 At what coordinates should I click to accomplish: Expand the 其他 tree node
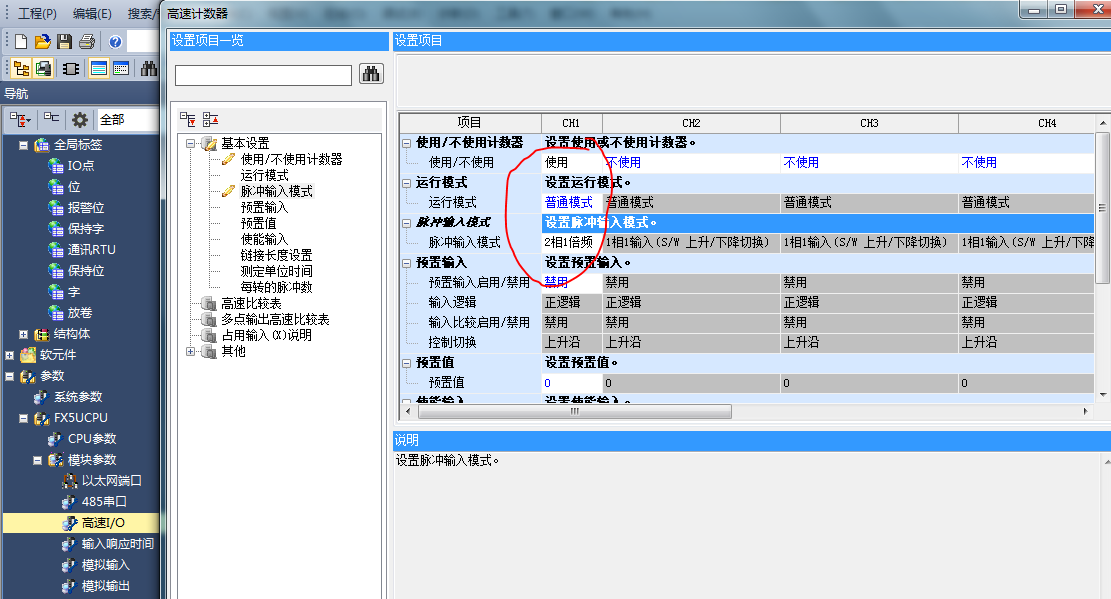189,352
